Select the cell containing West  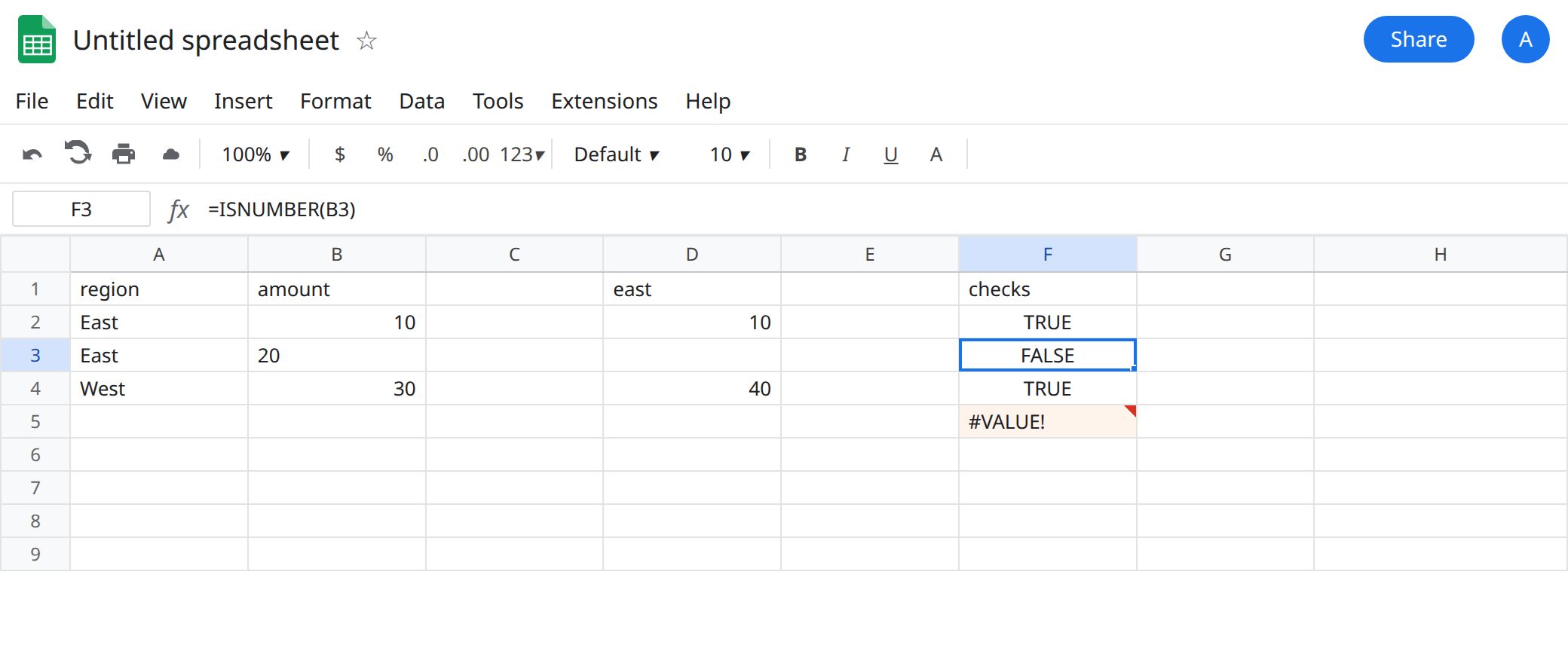point(158,388)
